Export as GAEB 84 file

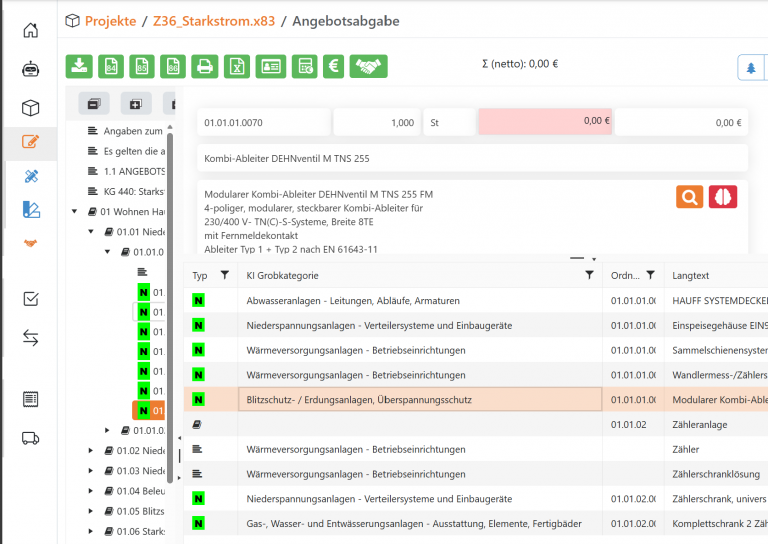(110, 66)
